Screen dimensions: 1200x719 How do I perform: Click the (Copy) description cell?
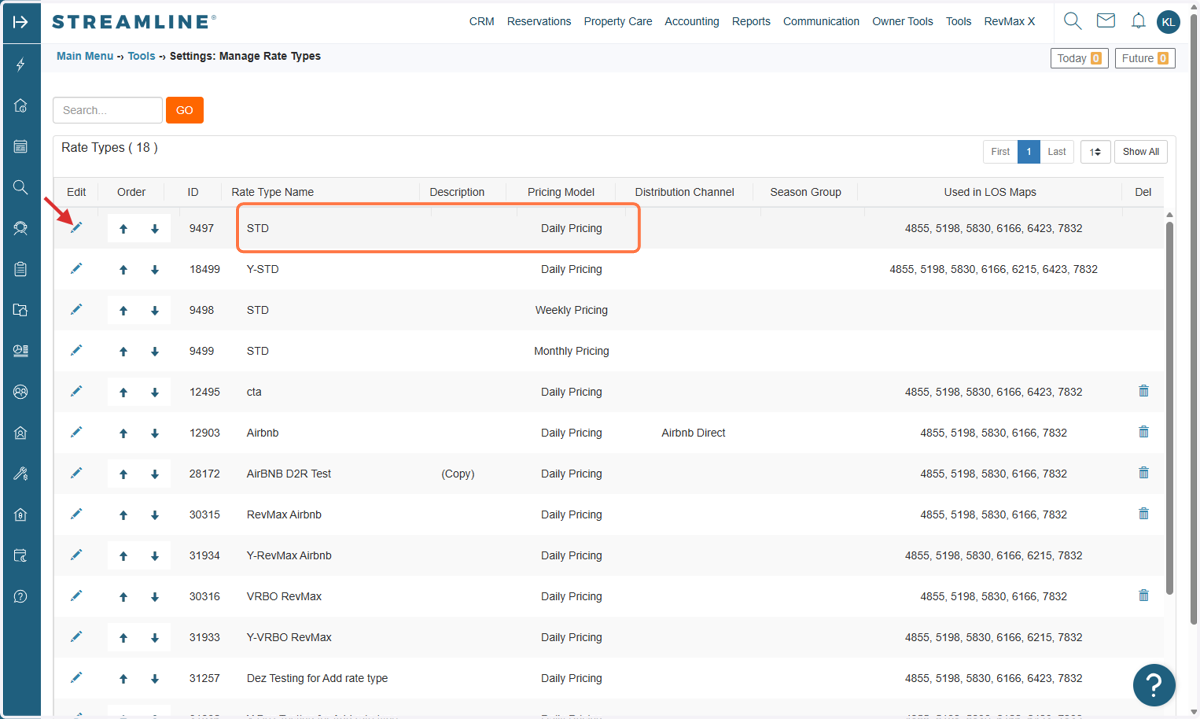458,474
